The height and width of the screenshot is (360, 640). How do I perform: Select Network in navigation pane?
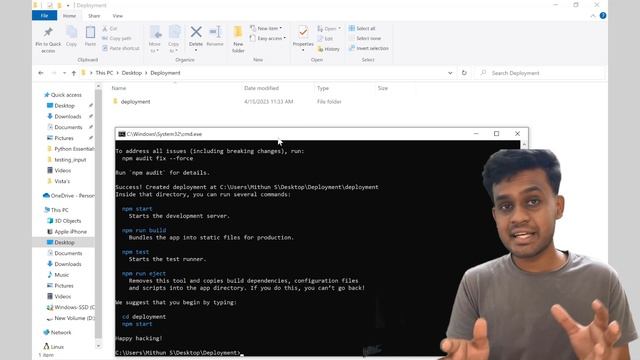[58, 333]
